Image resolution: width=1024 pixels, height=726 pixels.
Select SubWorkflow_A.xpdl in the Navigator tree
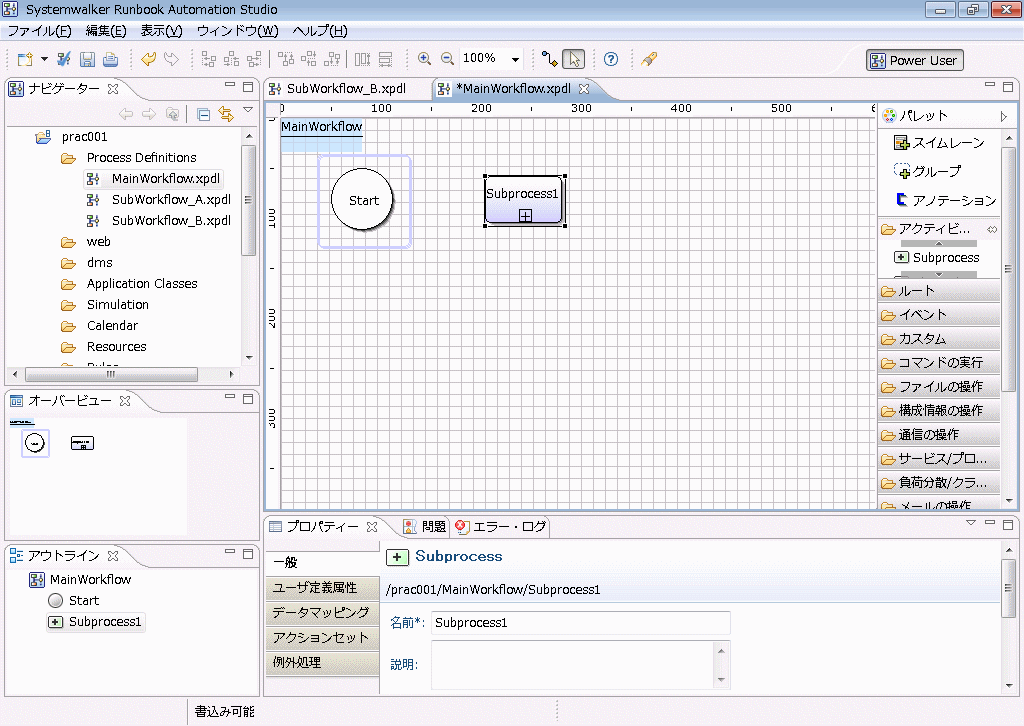171,199
